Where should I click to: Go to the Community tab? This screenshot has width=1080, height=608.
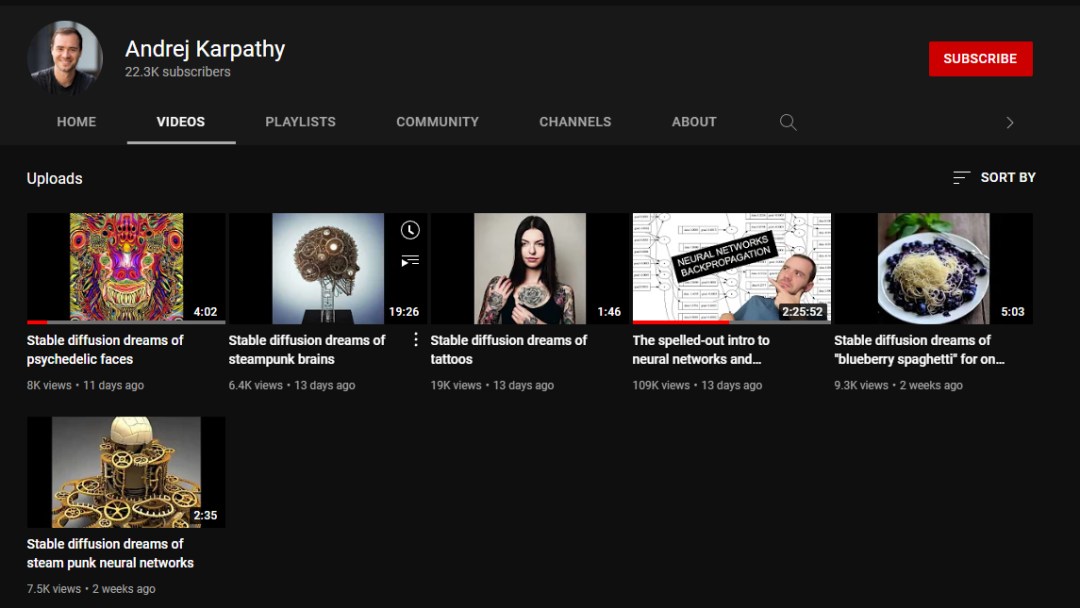[x=437, y=122]
